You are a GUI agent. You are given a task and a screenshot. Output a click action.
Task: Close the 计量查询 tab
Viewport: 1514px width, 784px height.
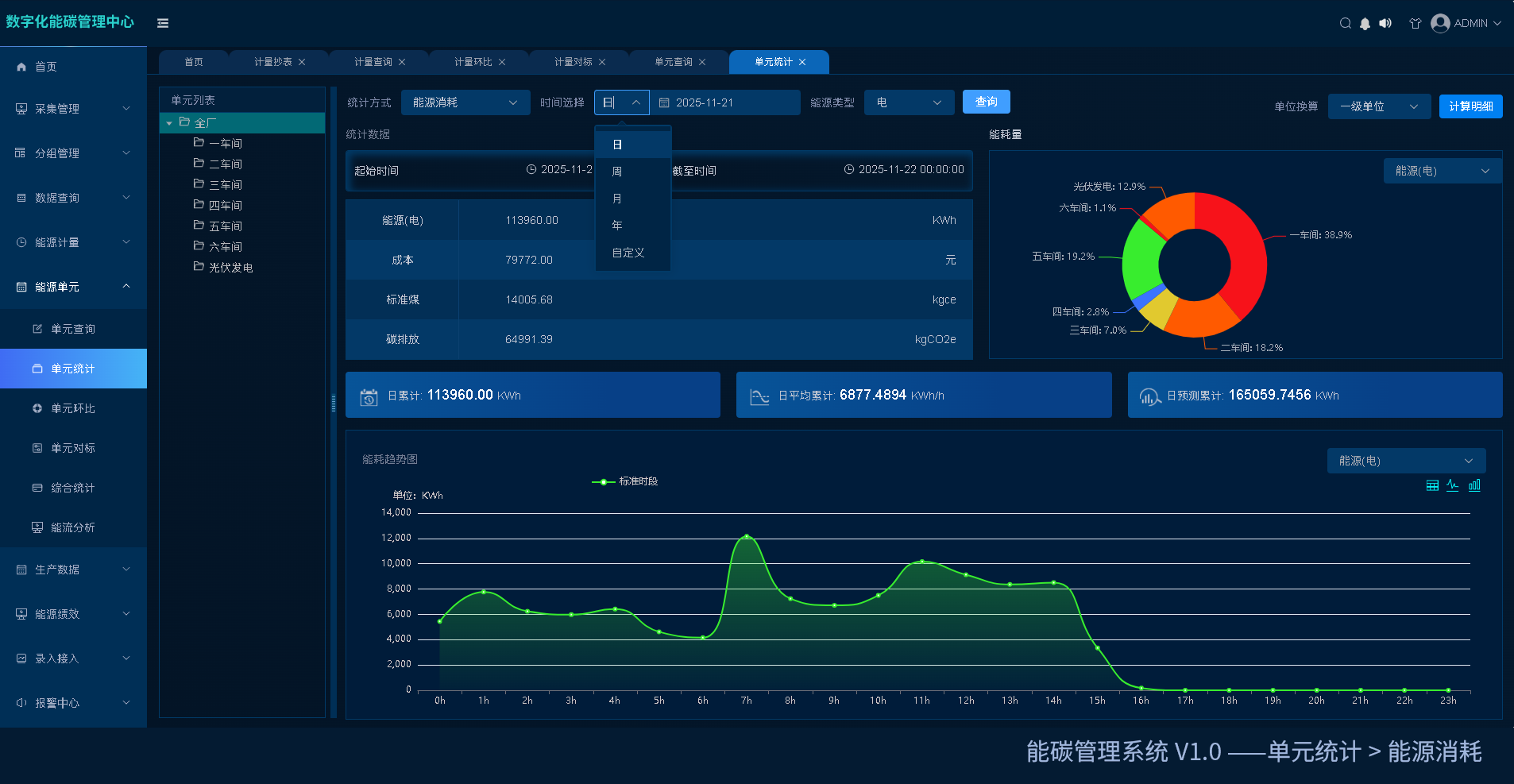(402, 62)
